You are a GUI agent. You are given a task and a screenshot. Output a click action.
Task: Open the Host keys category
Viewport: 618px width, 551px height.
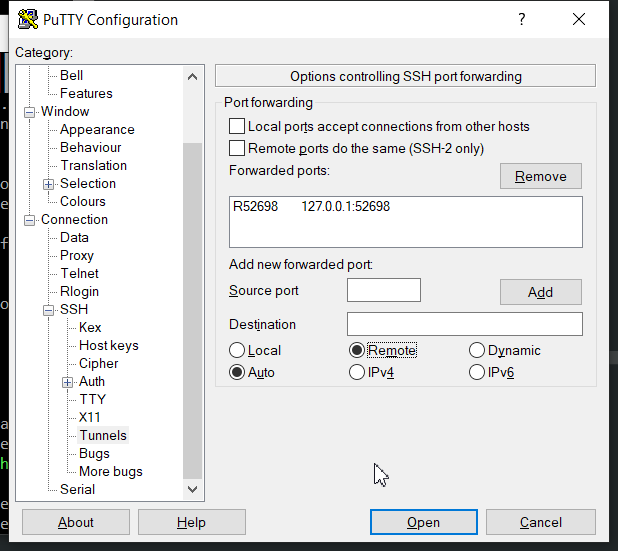tap(109, 346)
